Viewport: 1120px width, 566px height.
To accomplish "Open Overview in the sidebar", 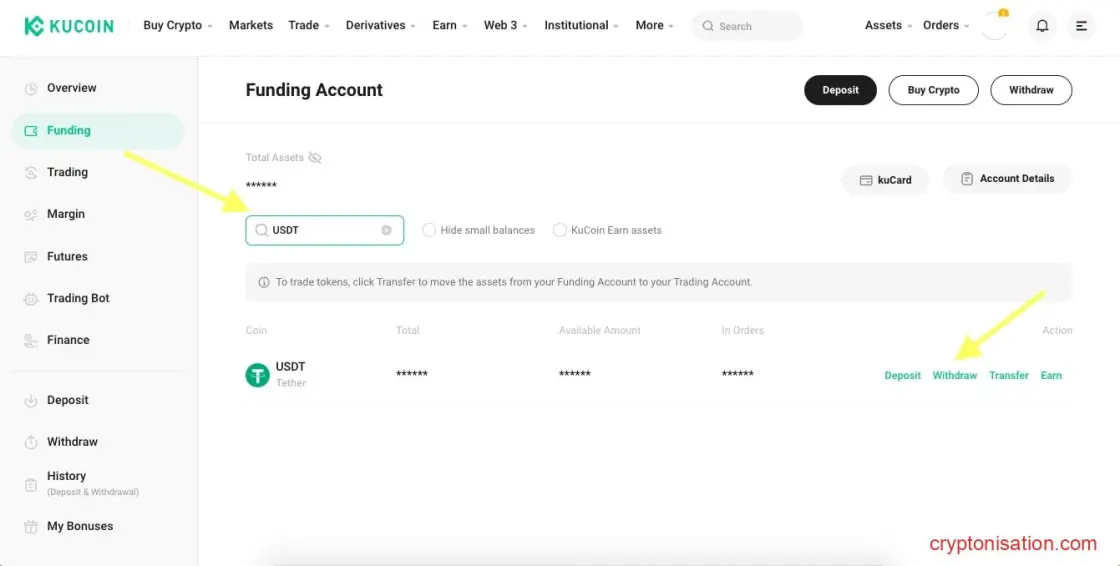I will tap(71, 88).
